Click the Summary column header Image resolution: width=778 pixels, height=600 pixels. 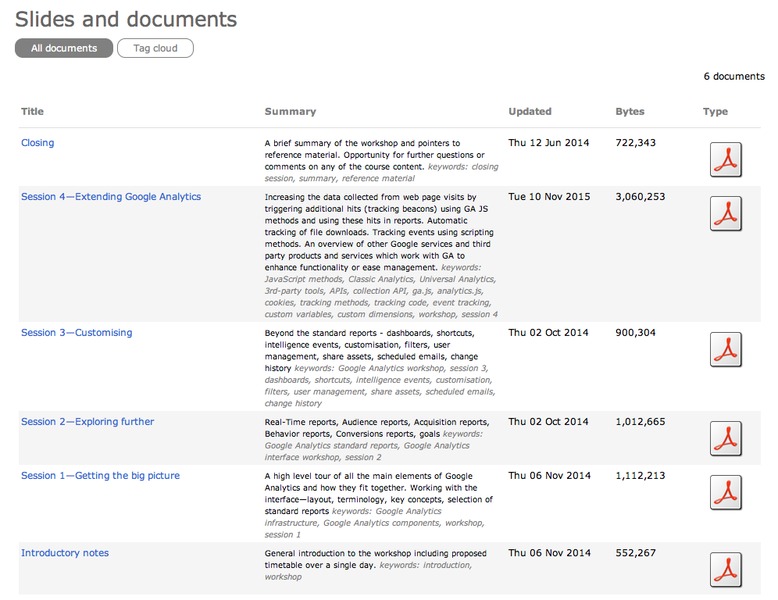[x=290, y=112]
